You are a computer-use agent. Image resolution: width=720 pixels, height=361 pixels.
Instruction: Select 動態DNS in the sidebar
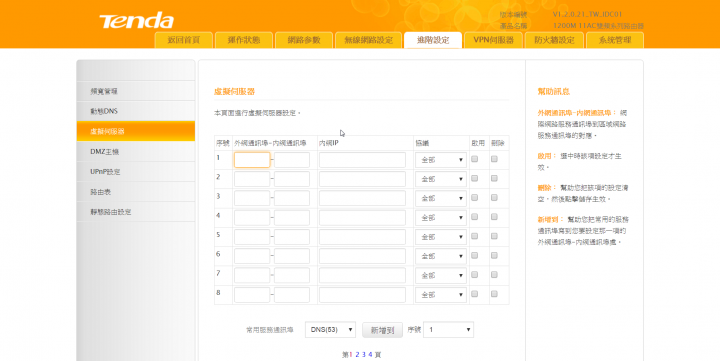(136, 111)
